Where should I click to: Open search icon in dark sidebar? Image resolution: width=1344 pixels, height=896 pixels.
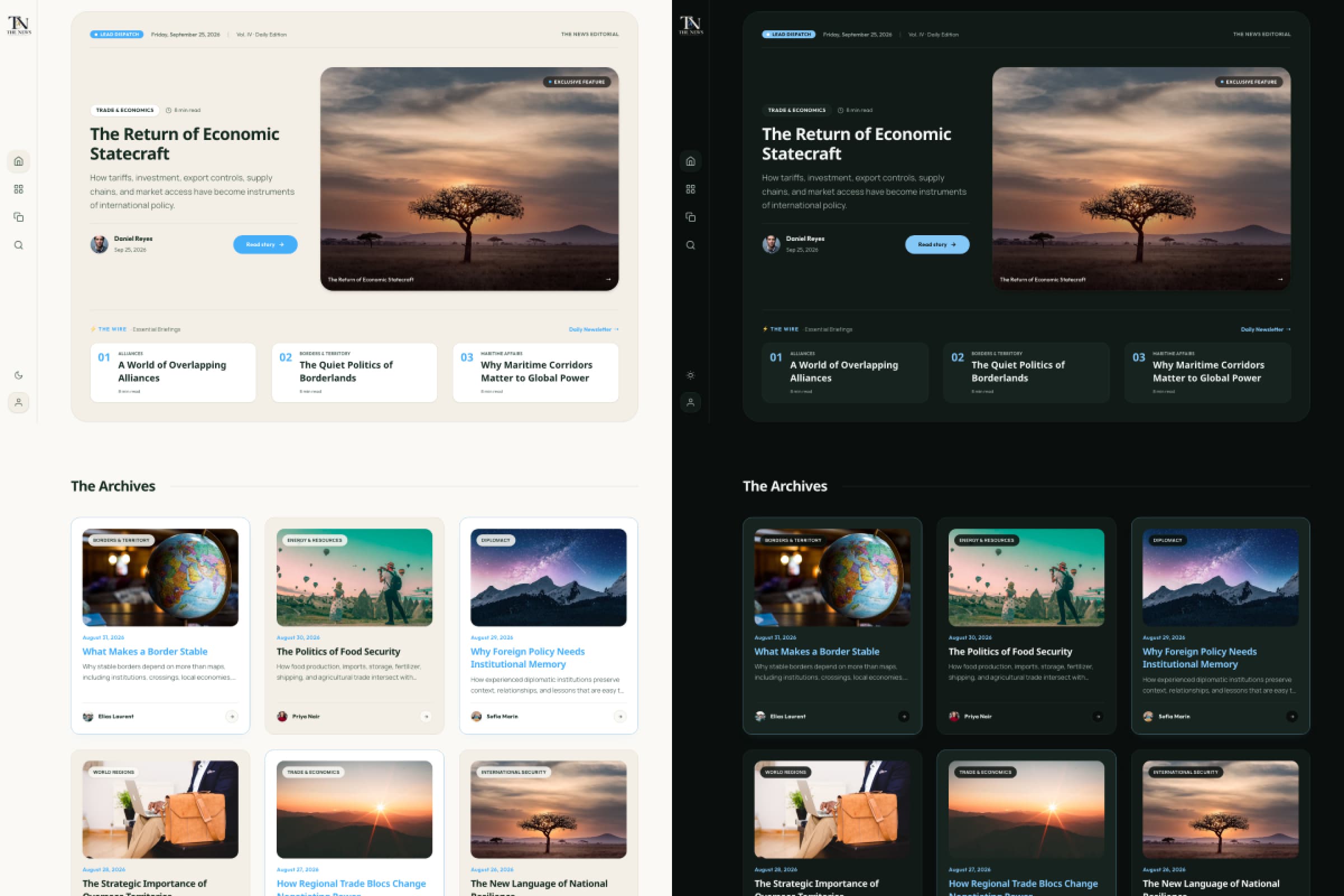(690, 245)
